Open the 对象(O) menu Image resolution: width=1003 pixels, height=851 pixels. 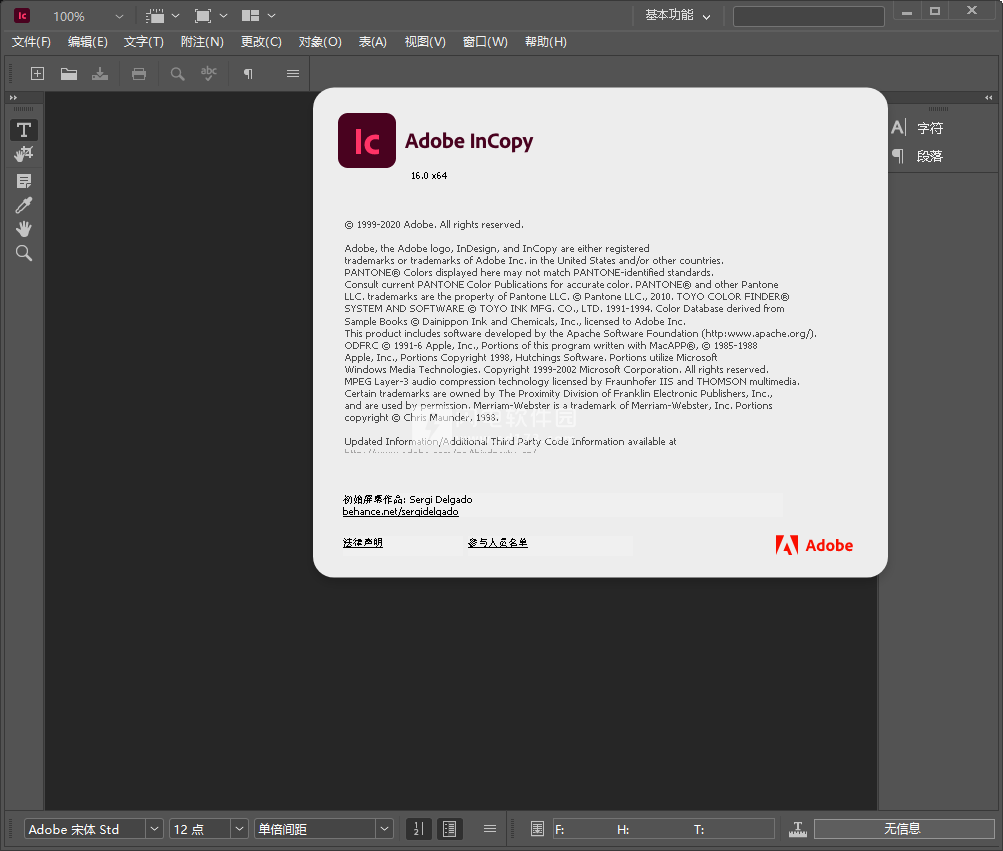pos(320,42)
